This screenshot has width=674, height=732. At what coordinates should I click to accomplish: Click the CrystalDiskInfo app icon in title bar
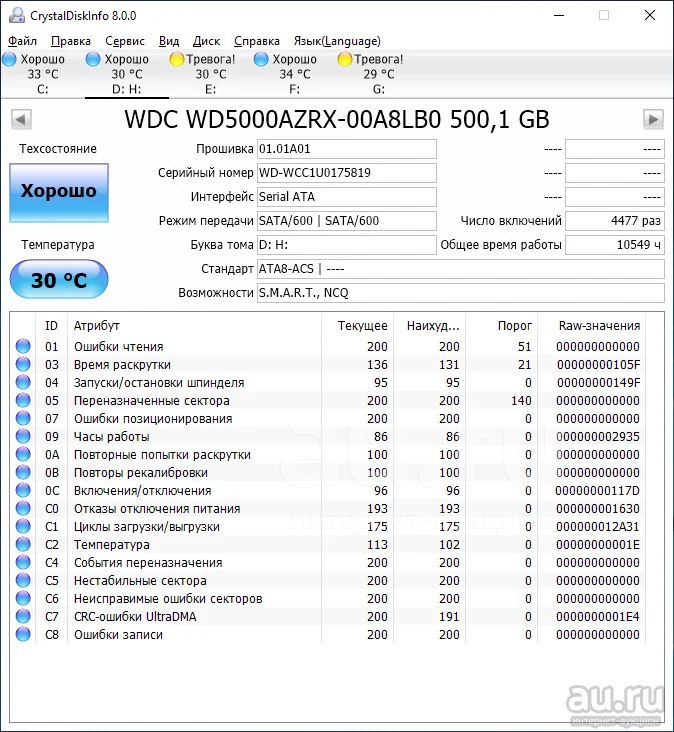16,15
